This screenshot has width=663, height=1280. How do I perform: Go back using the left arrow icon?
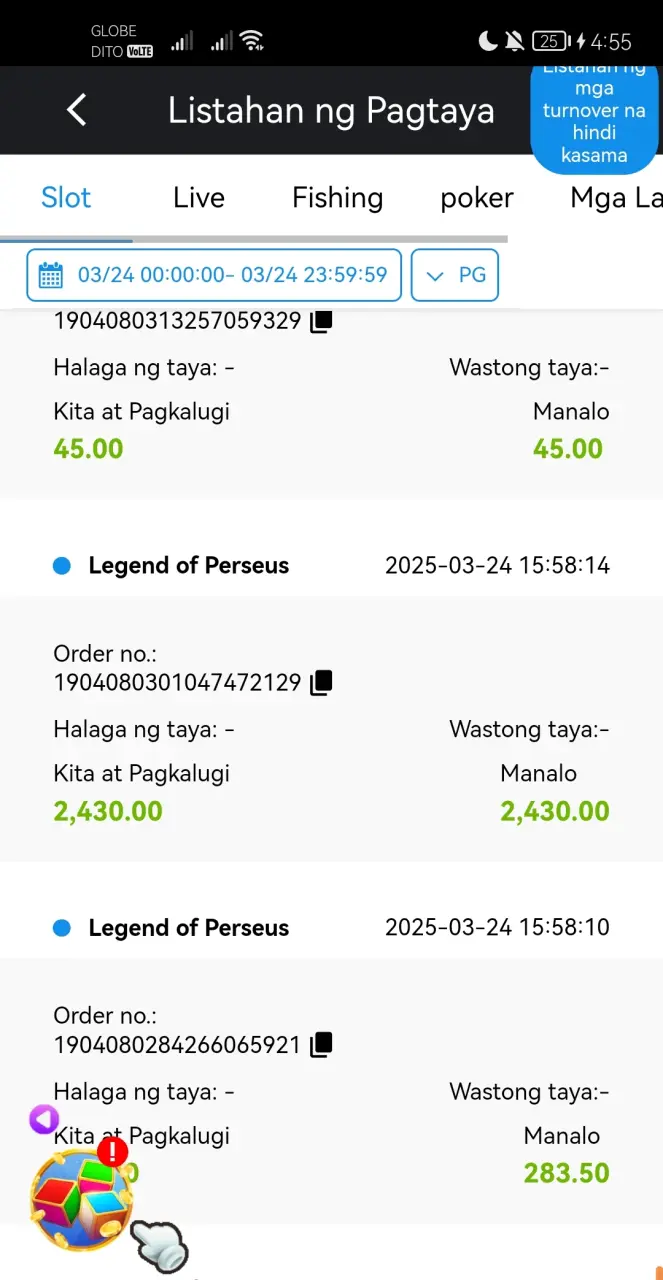(77, 110)
